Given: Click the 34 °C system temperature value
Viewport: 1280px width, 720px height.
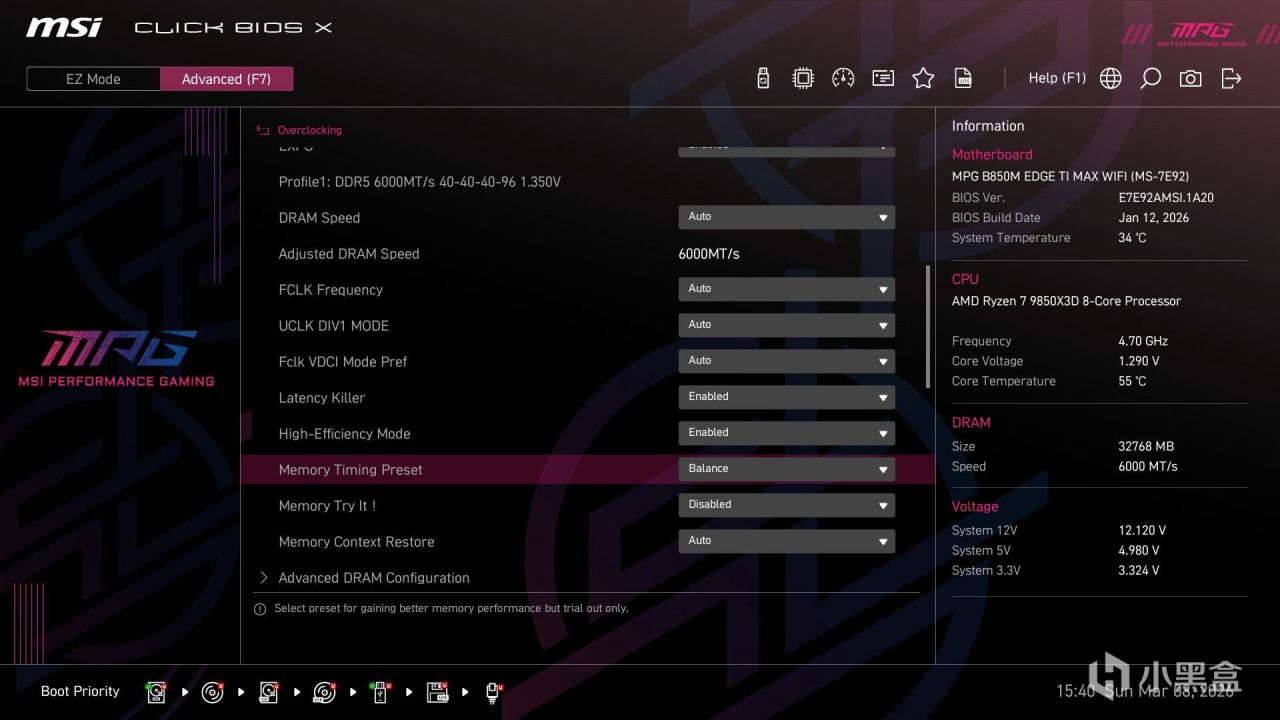Looking at the screenshot, I should [1132, 238].
